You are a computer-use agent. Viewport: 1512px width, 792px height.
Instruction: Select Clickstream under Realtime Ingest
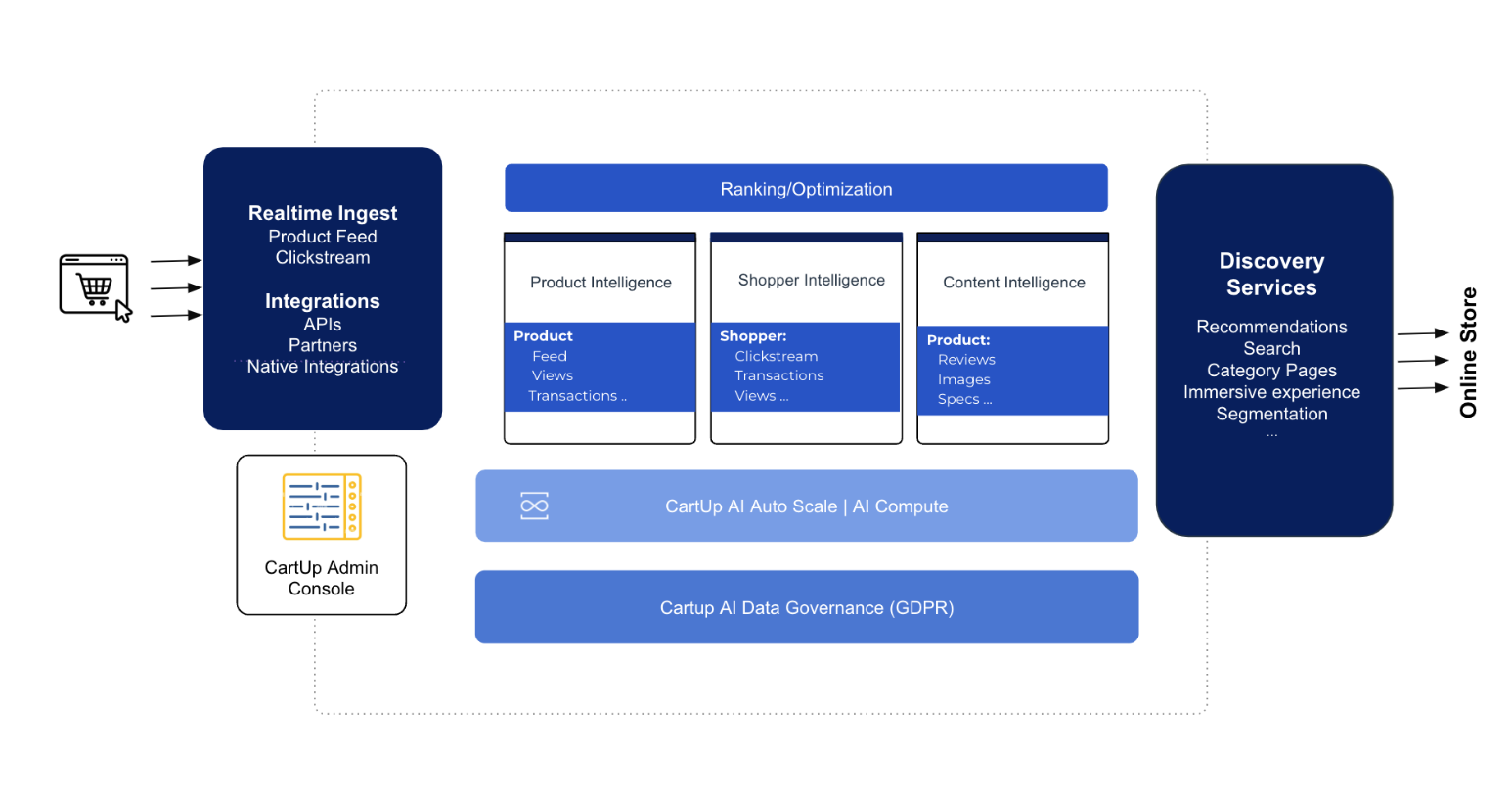323,258
